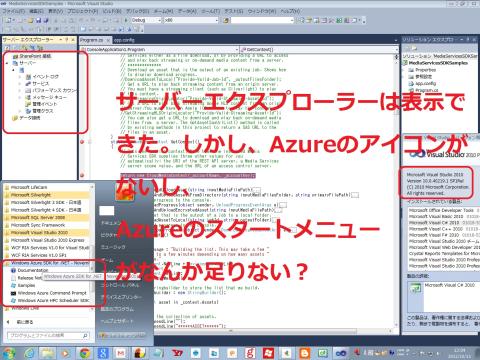Expand the パフォーマンス カウンター node

[x=20, y=90]
